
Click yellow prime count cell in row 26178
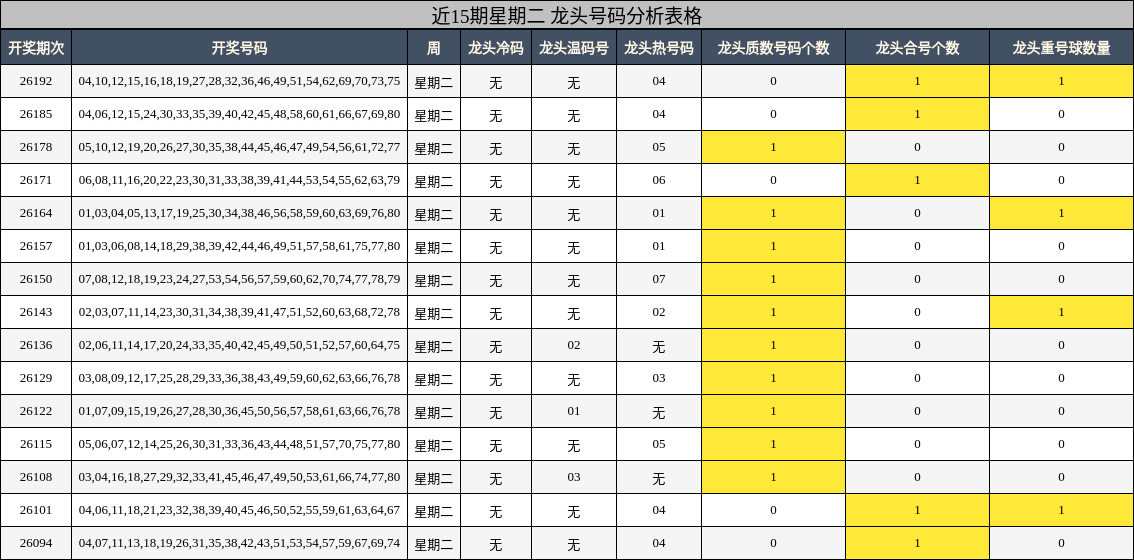pos(773,147)
